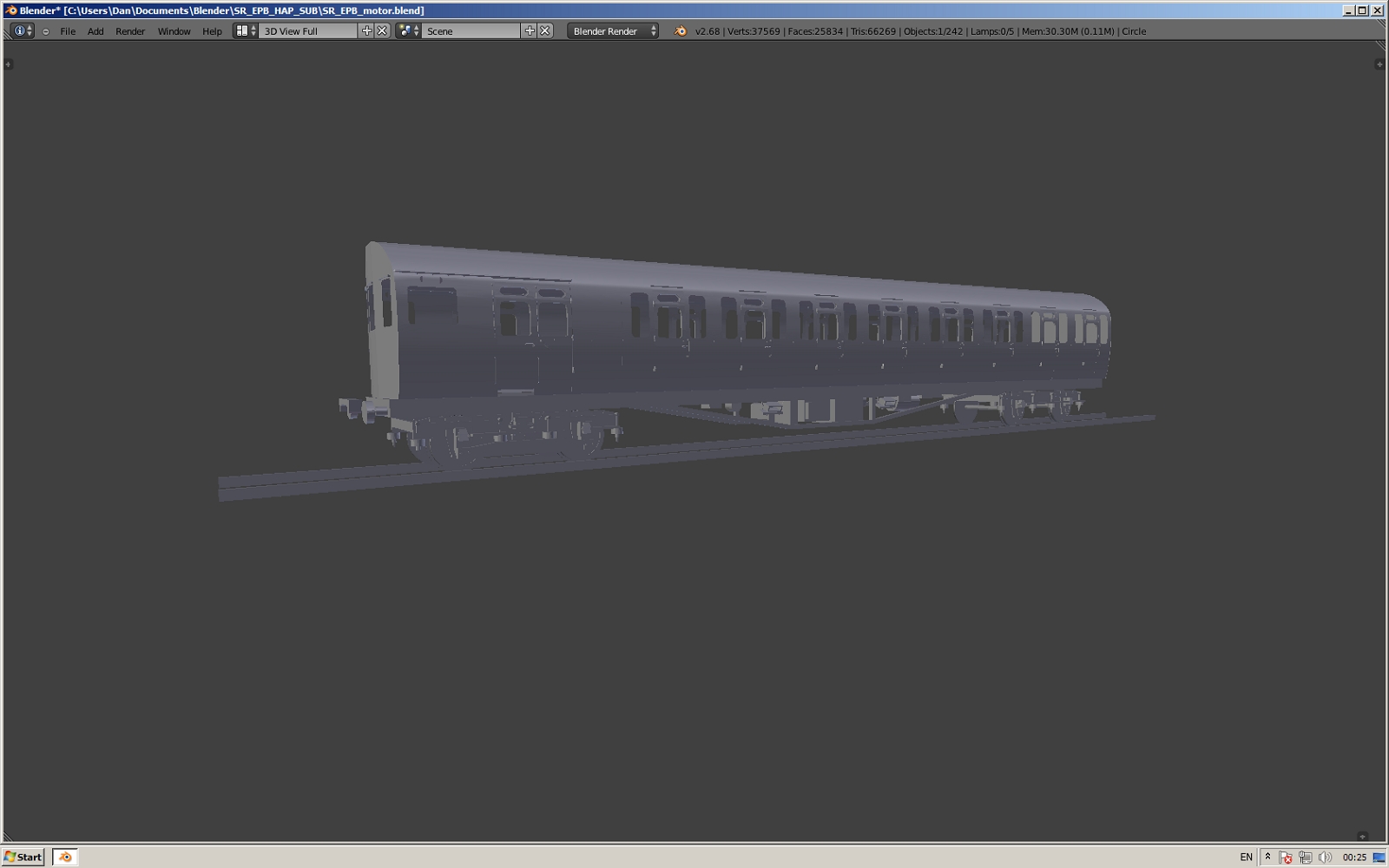
Task: Open the scene browser icon
Action: (x=408, y=31)
